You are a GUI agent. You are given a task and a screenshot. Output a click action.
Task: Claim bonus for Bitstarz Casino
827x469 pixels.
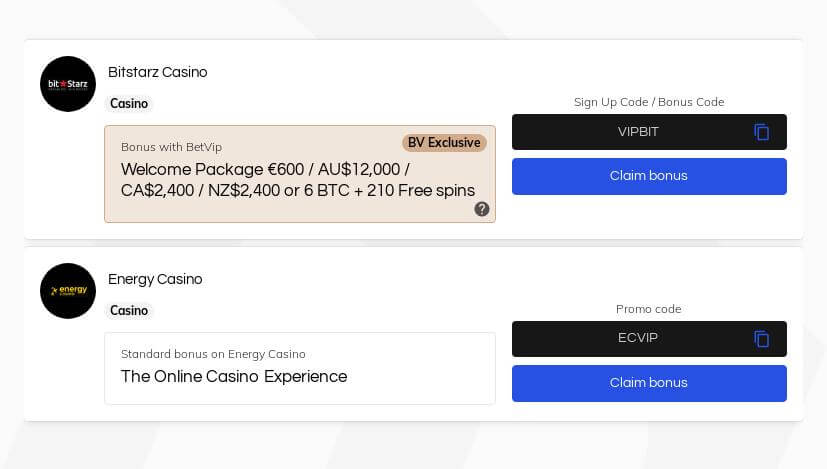click(x=649, y=176)
